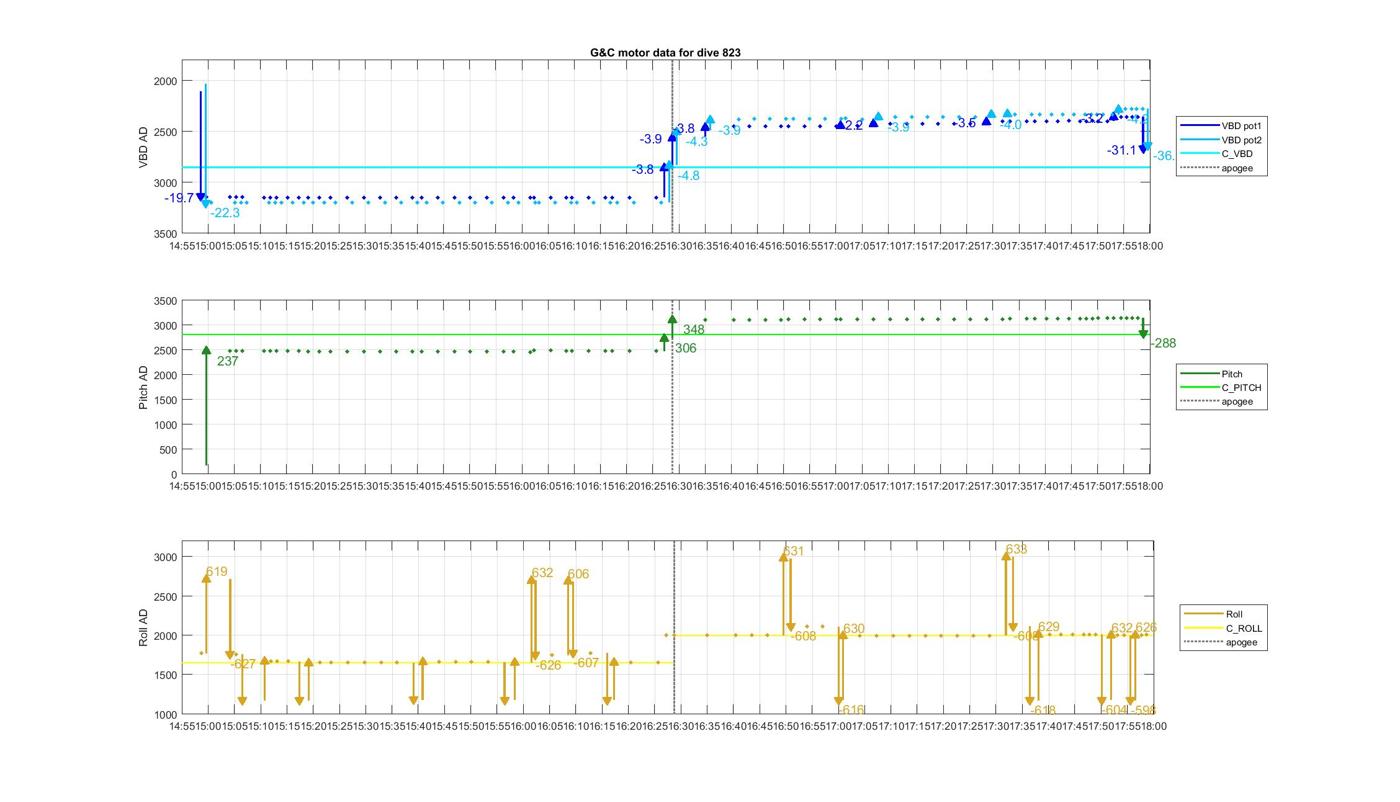Select the "-626" roll data label
Image resolution: width=1400 pixels, height=802 pixels.
point(548,665)
